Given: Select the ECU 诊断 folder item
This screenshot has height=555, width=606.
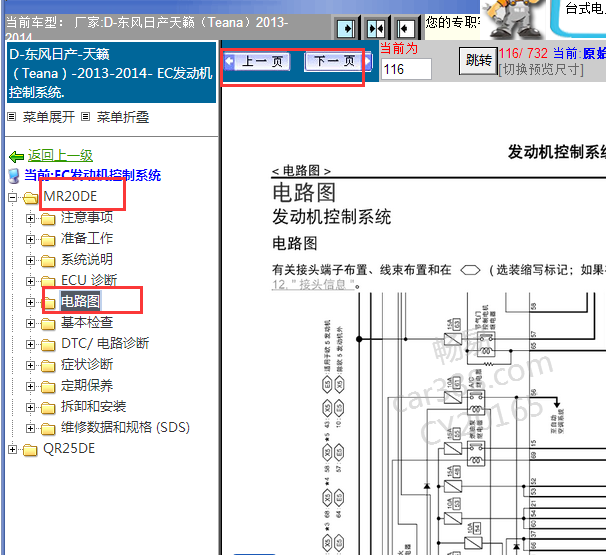Looking at the screenshot, I should pyautogui.click(x=89, y=280).
